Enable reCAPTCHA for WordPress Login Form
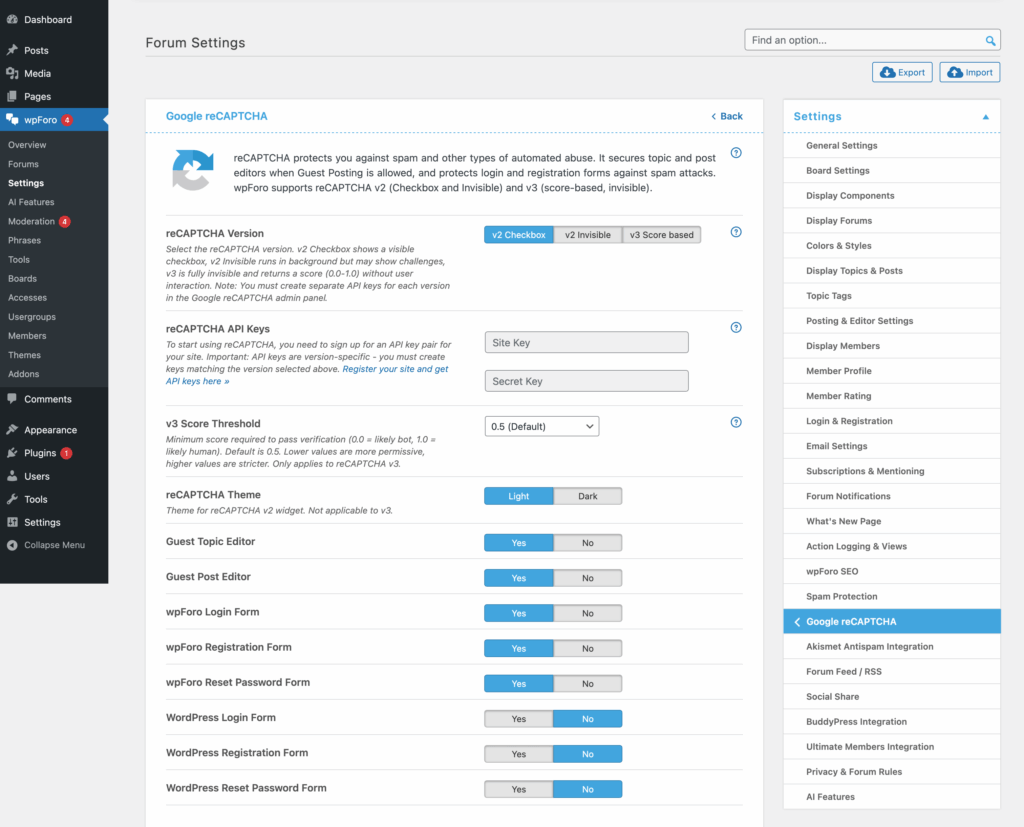Screen dimensions: 1024x827 coord(518,719)
